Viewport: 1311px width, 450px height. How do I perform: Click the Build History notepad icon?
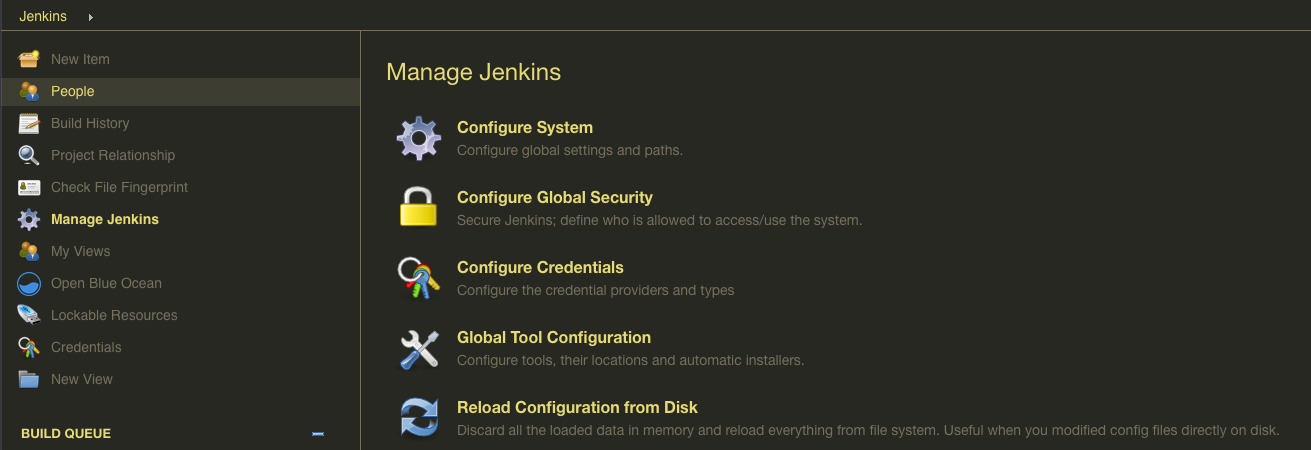click(x=29, y=123)
